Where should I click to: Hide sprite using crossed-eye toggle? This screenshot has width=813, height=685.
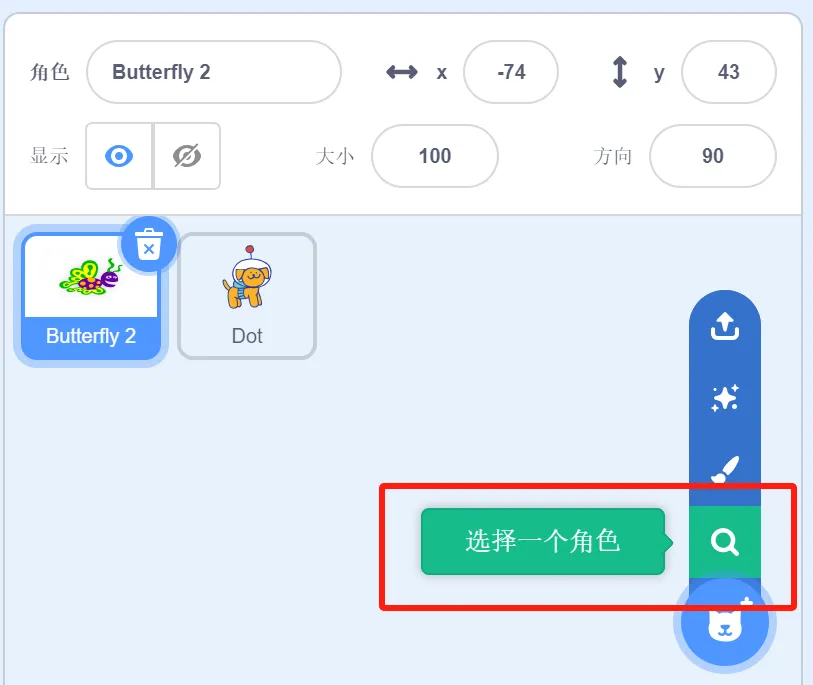point(187,156)
